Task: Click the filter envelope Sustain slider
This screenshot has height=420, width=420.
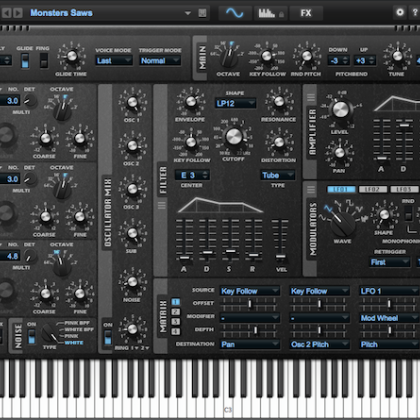Action: click(230, 251)
